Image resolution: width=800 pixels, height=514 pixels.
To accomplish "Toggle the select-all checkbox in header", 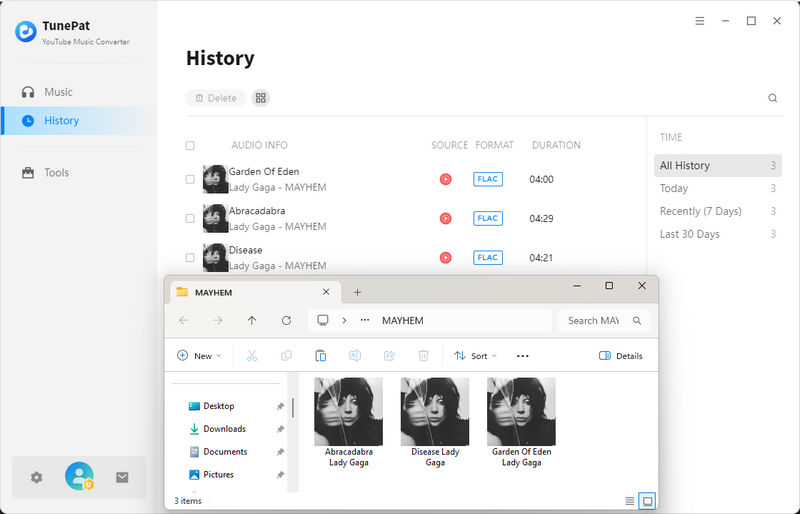I will 190,146.
